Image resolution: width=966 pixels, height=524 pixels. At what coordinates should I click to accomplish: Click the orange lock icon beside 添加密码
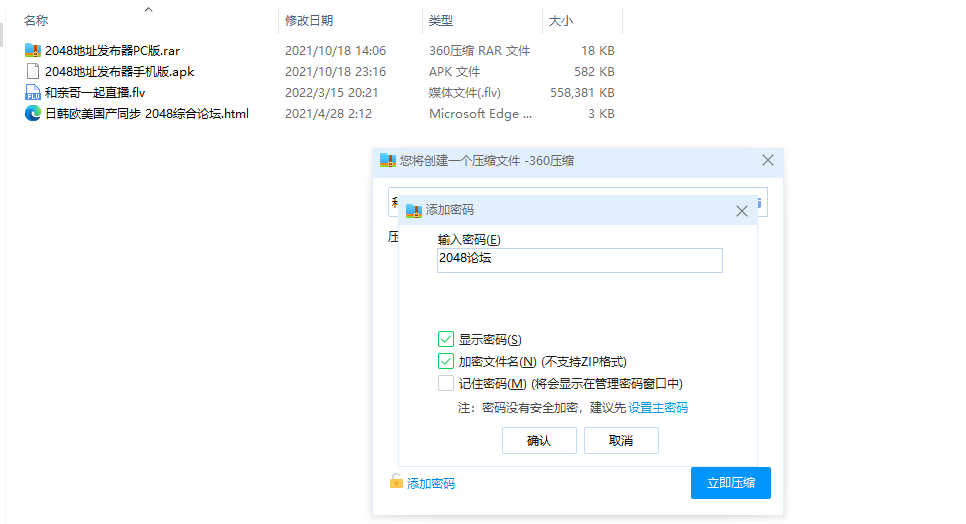pos(396,482)
